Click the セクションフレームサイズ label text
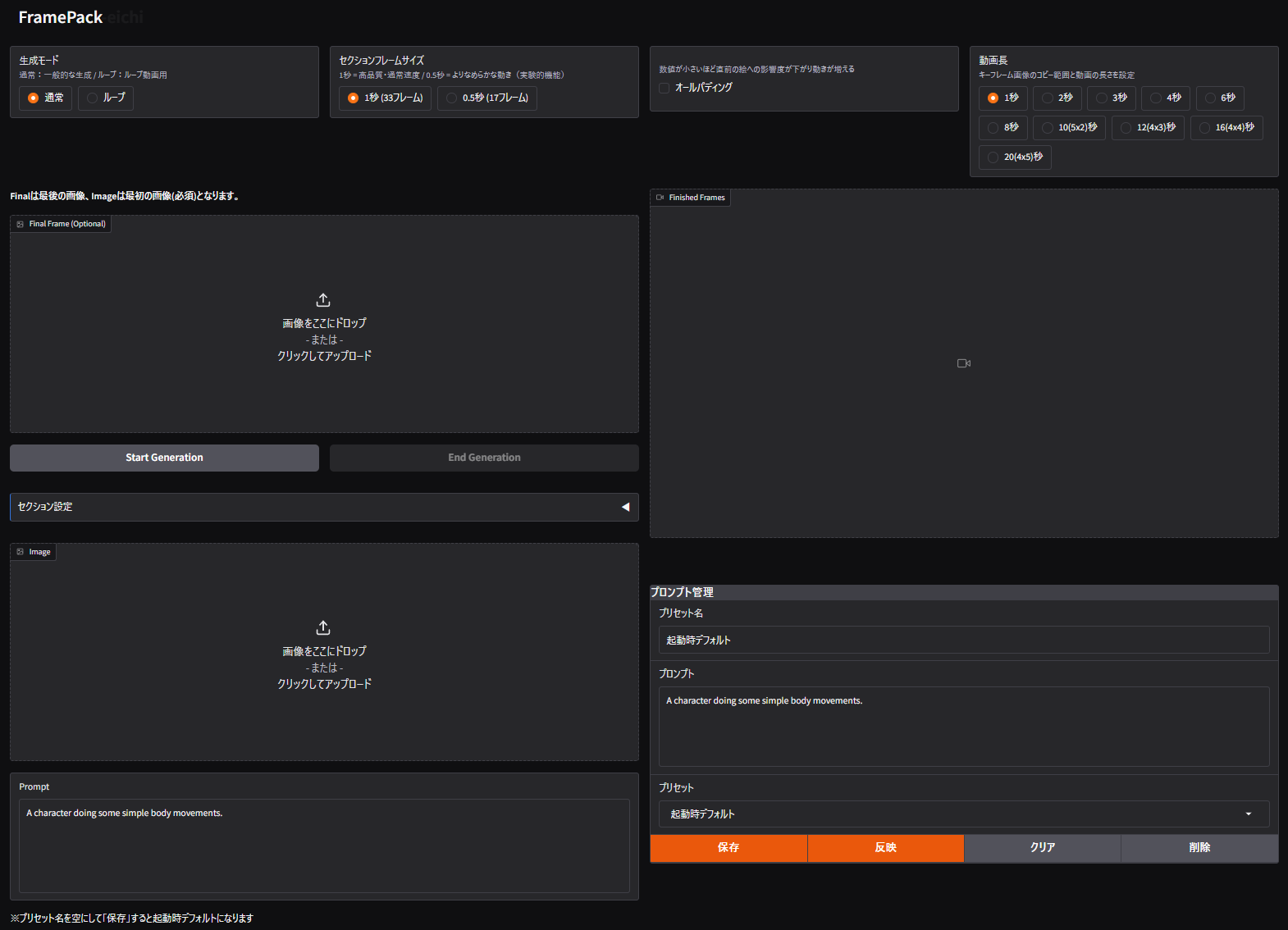The height and width of the screenshot is (930, 1288). click(381, 61)
